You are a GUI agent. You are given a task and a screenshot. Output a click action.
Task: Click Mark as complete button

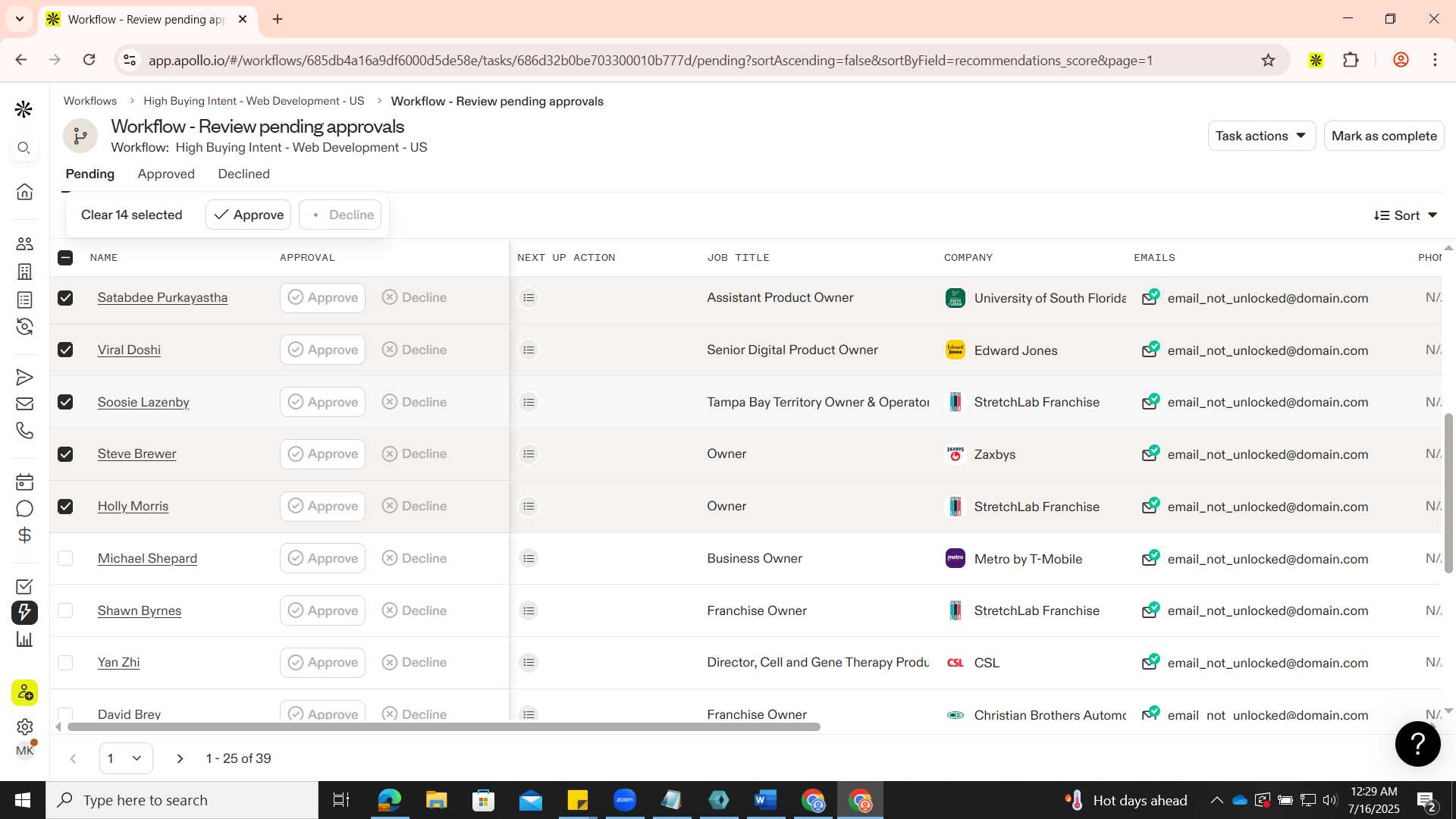[x=1384, y=136]
